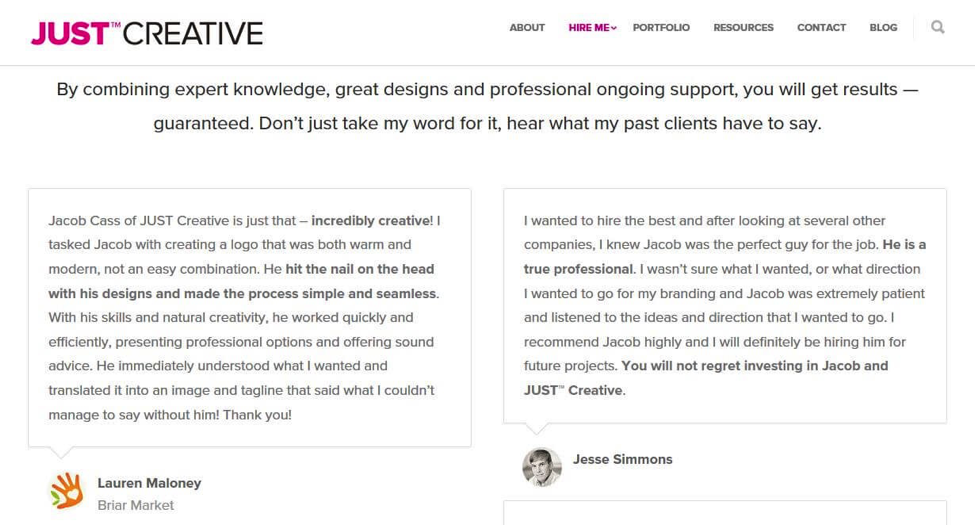The width and height of the screenshot is (975, 525).
Task: Click Jesse Simmons' avatar photo
Action: coord(542,467)
